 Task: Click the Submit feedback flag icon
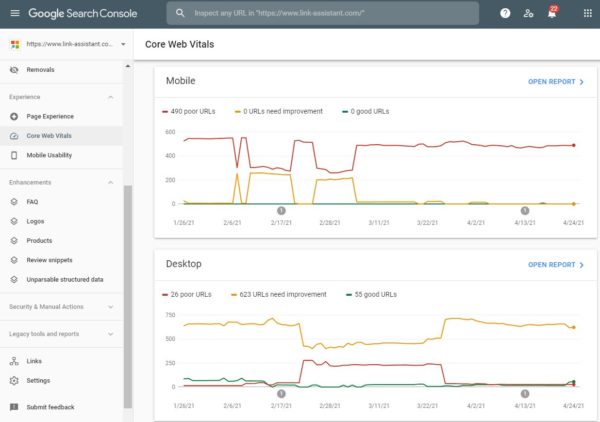pos(14,407)
